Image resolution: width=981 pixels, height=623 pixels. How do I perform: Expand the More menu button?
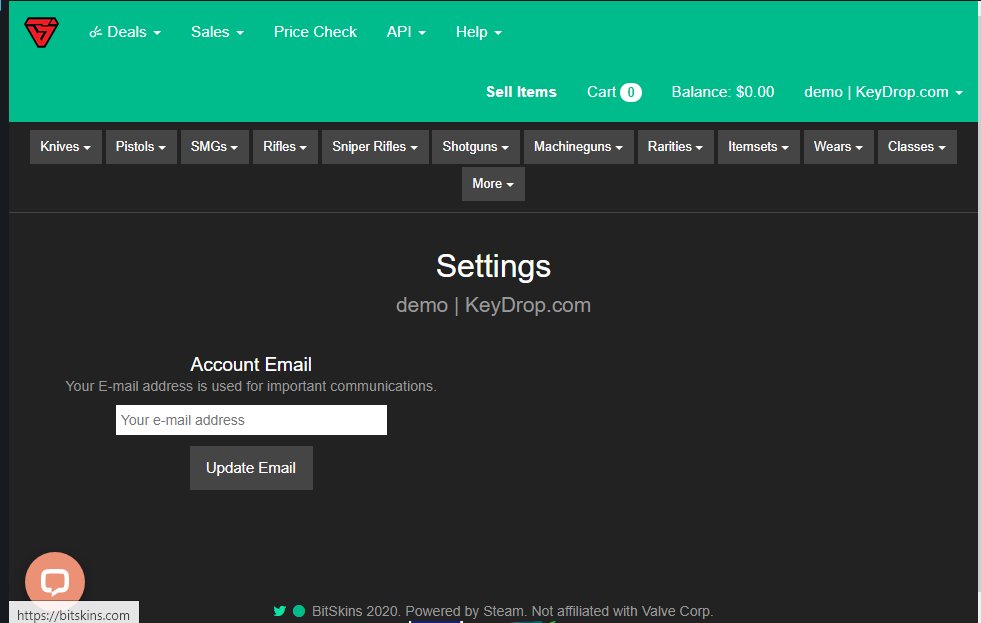493,184
